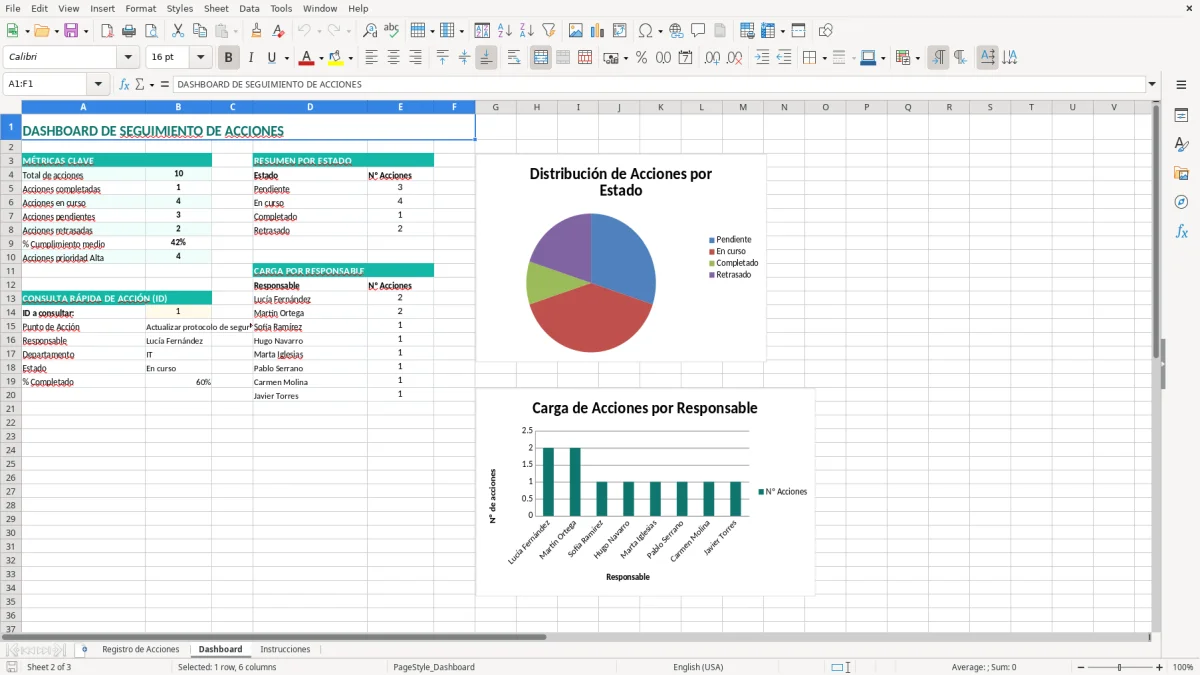Toggle right alignment
1200x675 pixels.
pos(416,58)
